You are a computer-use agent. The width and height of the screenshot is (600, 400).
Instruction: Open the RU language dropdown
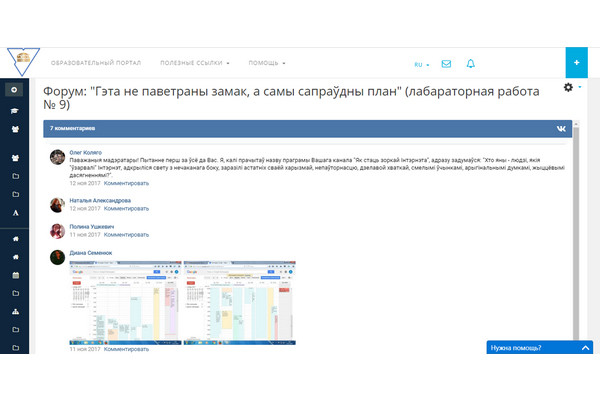click(x=422, y=65)
